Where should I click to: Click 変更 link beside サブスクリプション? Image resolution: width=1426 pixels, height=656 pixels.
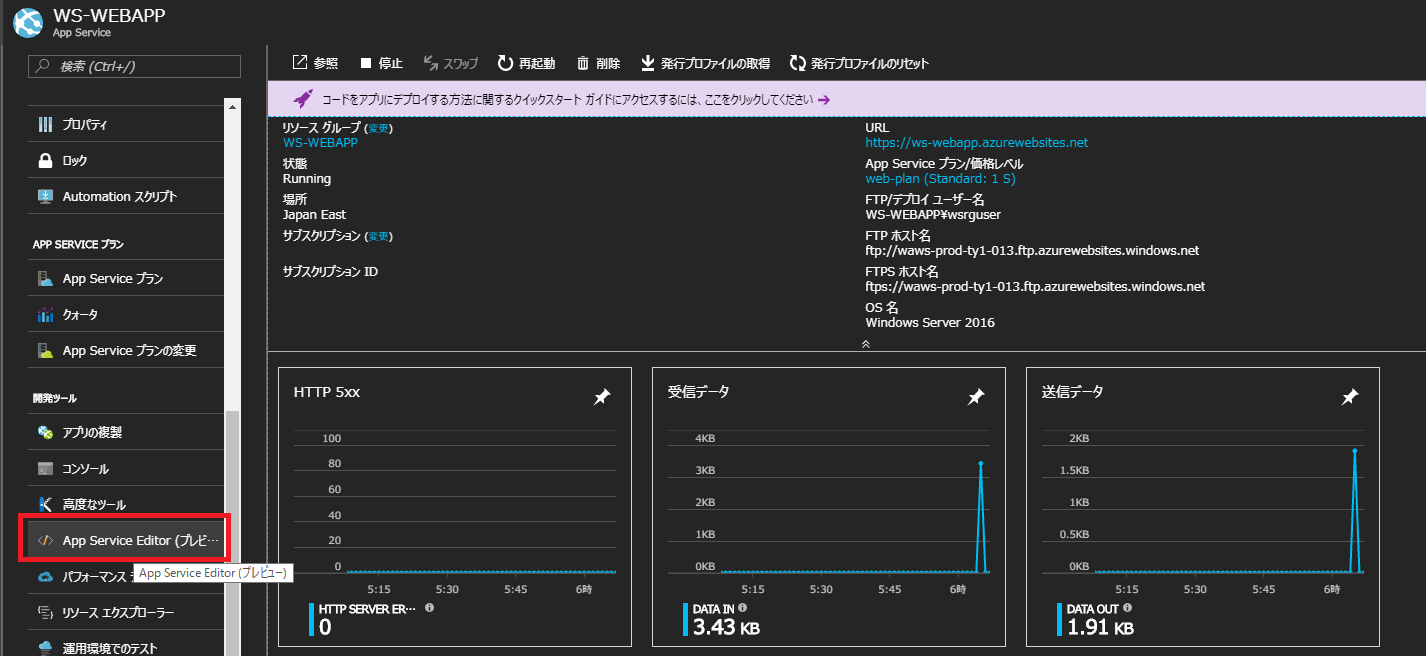pyautogui.click(x=379, y=236)
